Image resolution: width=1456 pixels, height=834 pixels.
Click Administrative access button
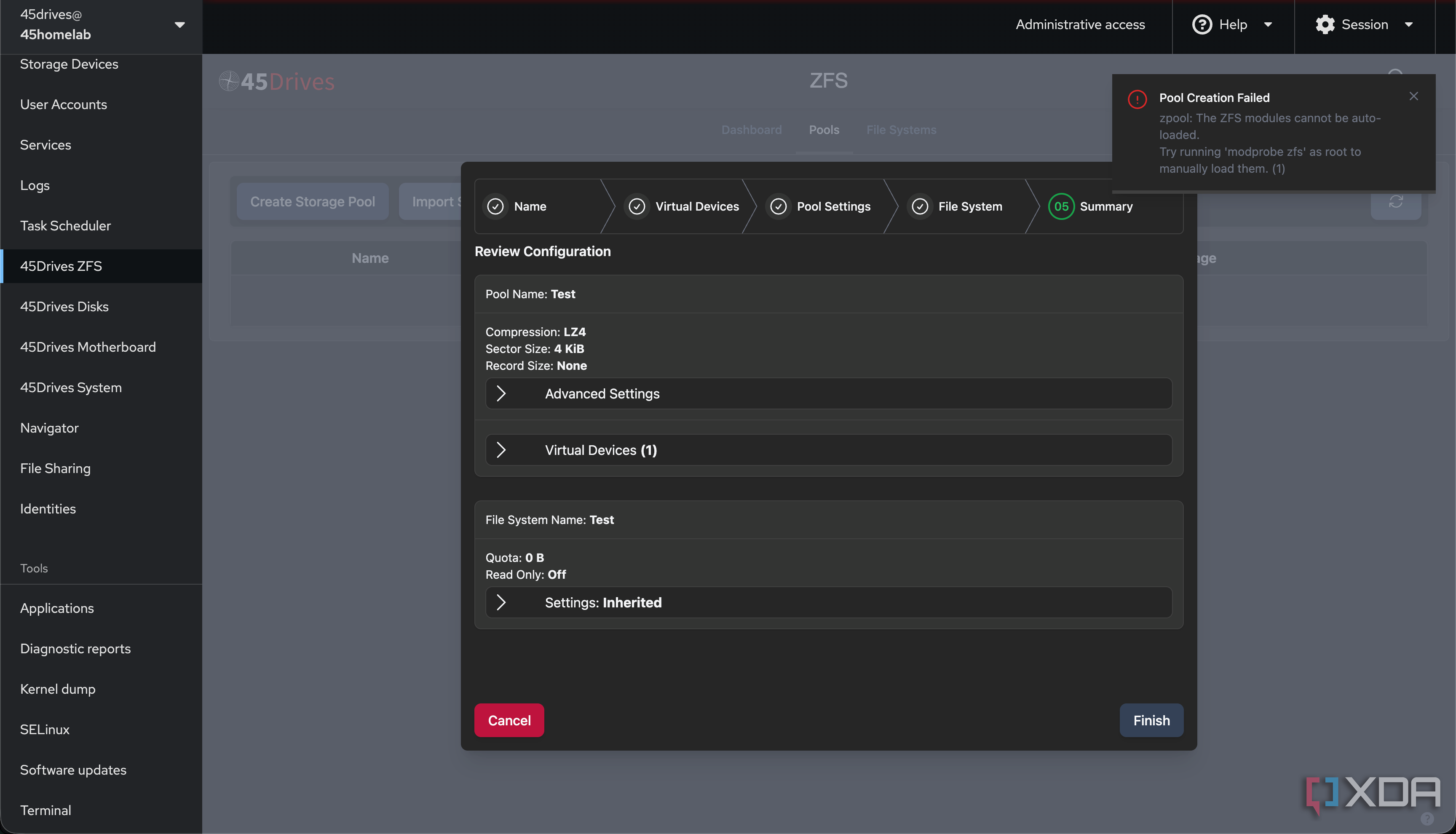[1080, 24]
